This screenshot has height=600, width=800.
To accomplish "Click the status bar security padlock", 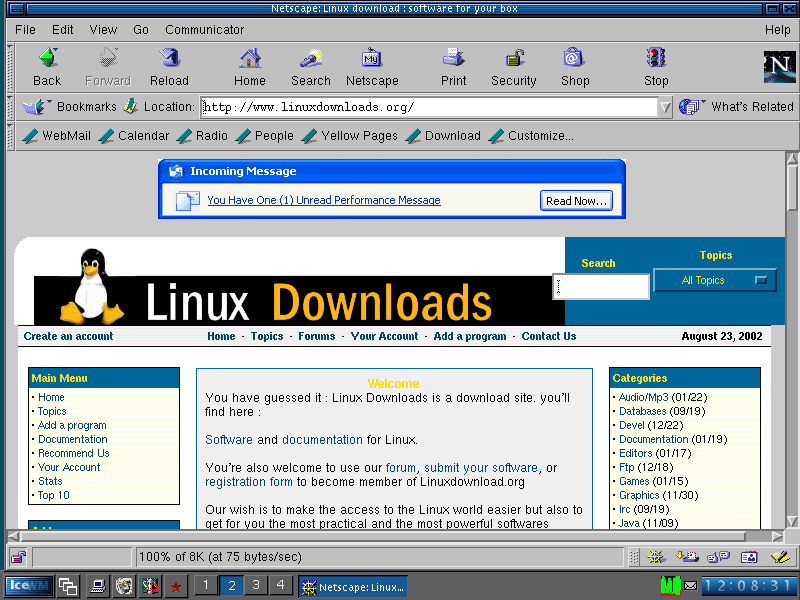I will click(x=19, y=557).
